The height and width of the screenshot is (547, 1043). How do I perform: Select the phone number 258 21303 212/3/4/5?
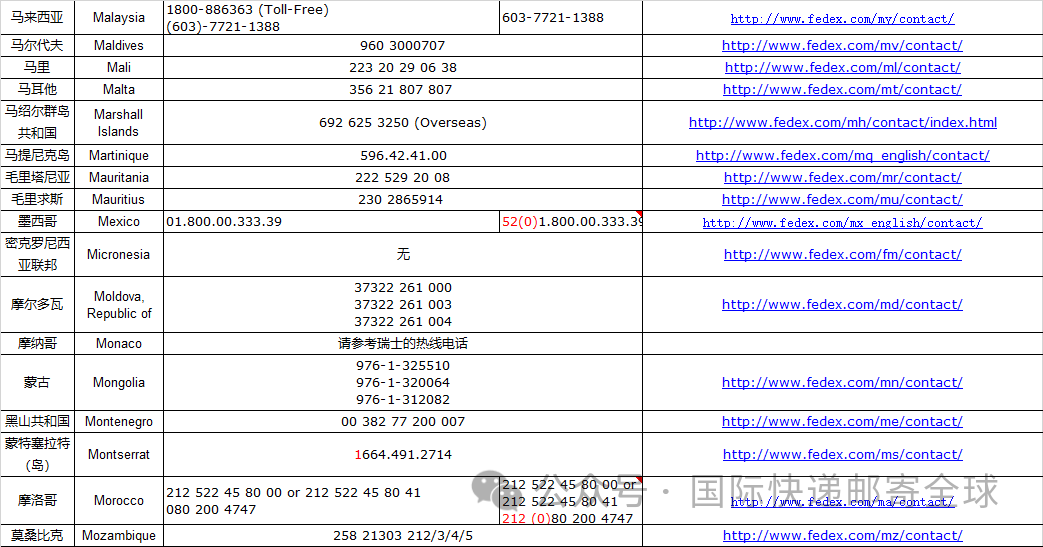click(x=402, y=536)
